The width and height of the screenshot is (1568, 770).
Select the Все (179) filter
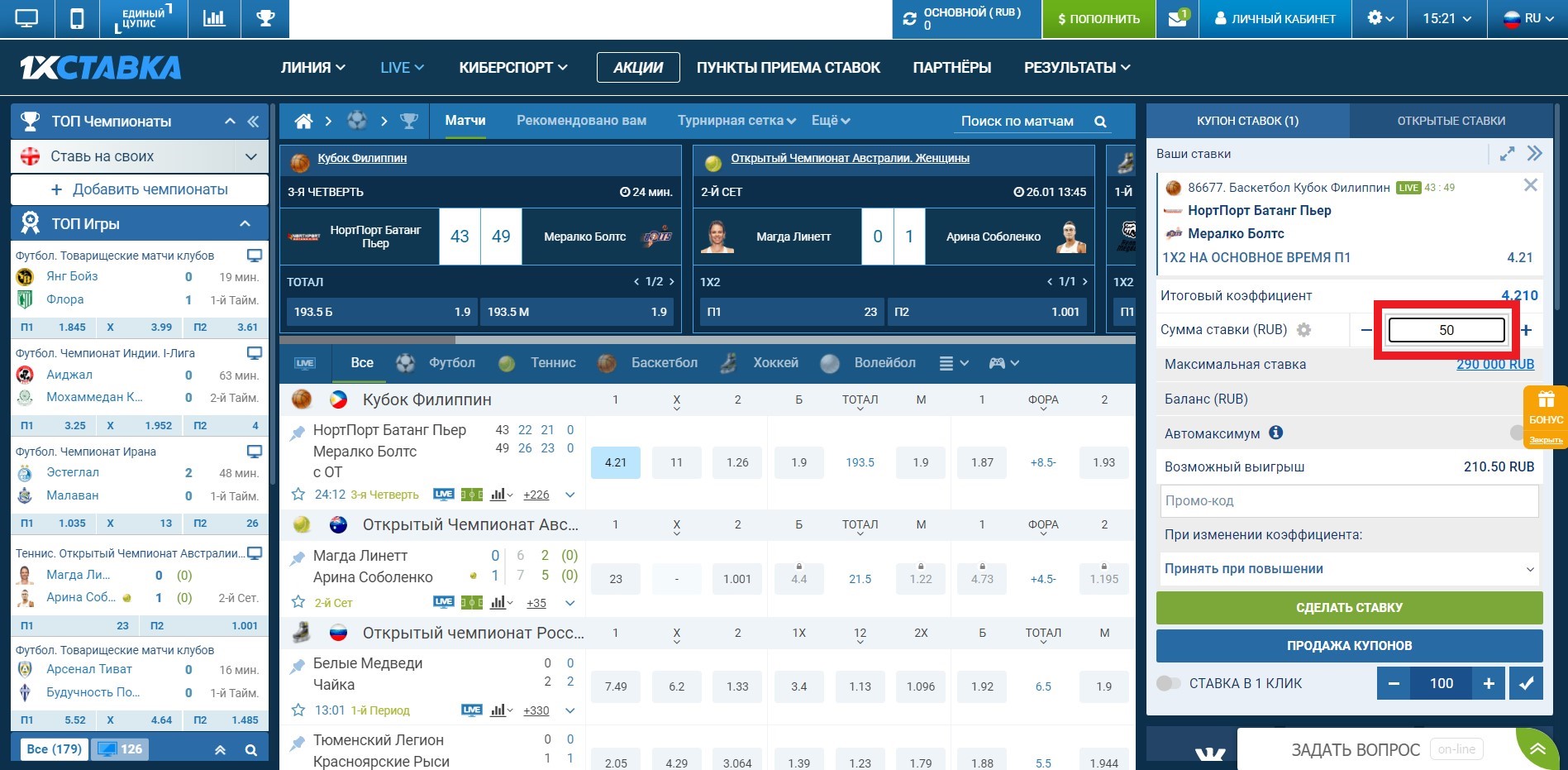click(x=55, y=749)
